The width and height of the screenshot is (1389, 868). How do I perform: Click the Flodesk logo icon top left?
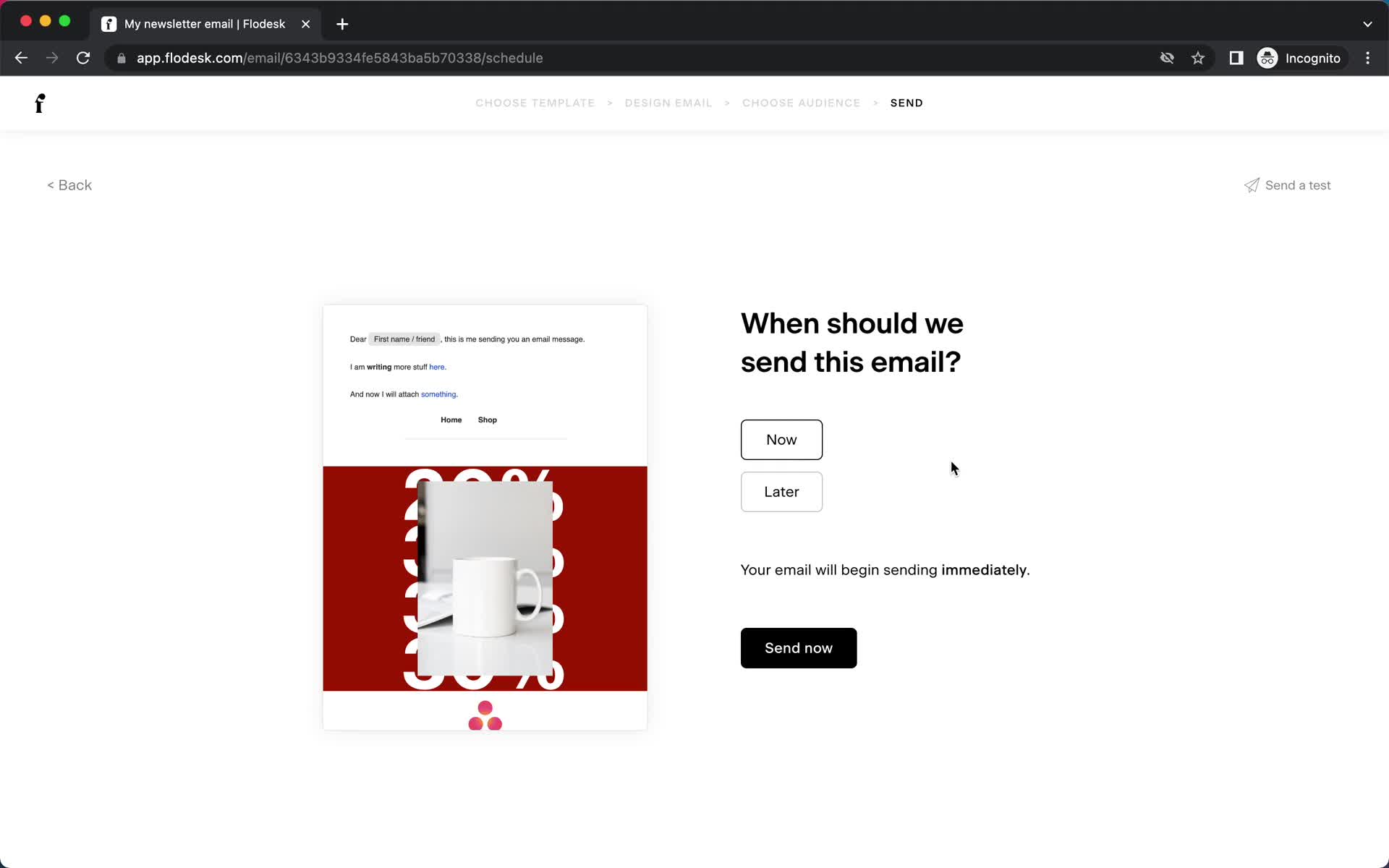tap(40, 103)
